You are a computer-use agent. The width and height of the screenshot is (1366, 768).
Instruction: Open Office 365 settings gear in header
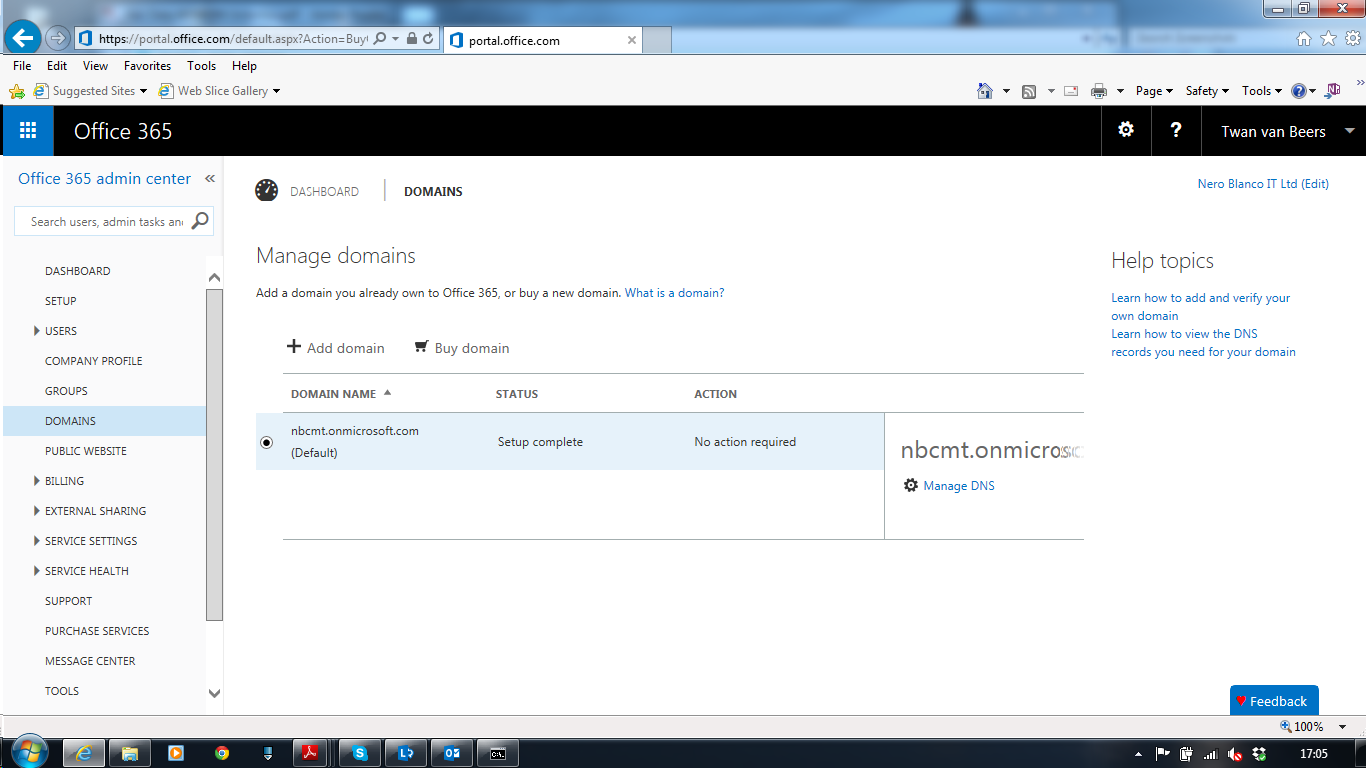tap(1126, 130)
